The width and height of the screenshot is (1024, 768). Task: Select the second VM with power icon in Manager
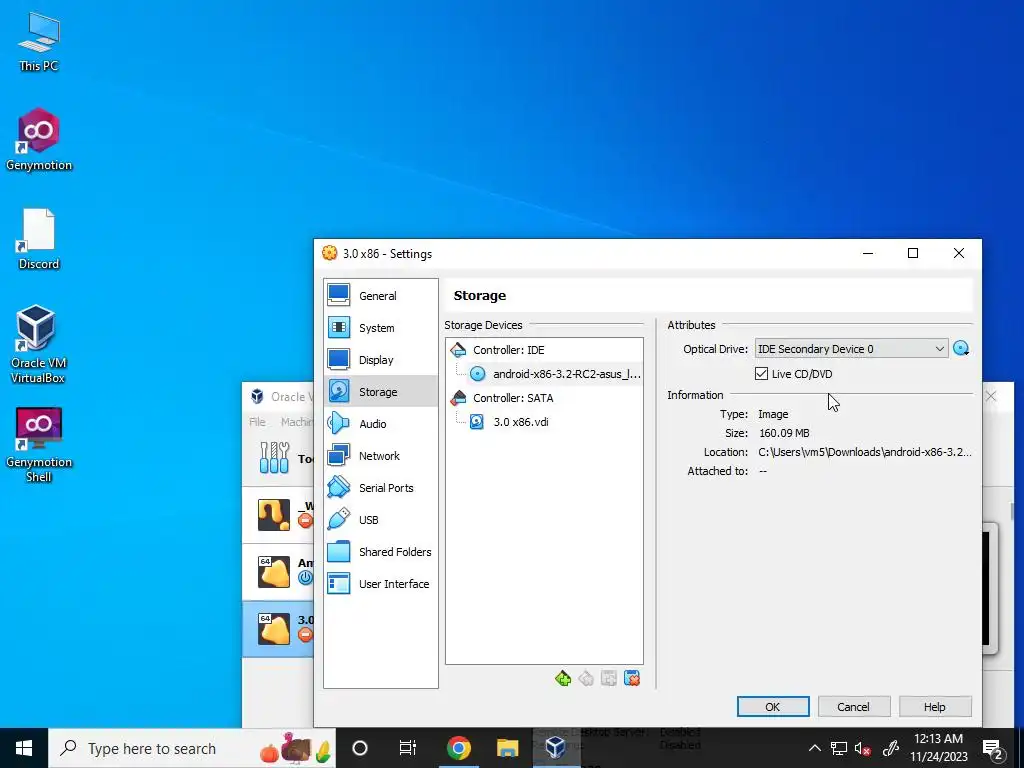278,572
